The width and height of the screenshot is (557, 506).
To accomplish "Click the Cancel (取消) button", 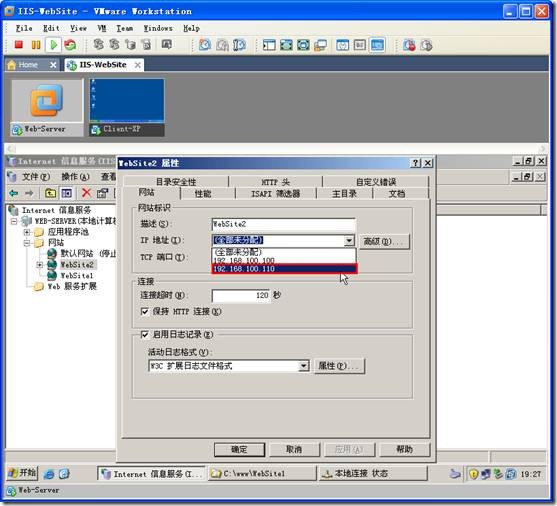I will pyautogui.click(x=294, y=450).
